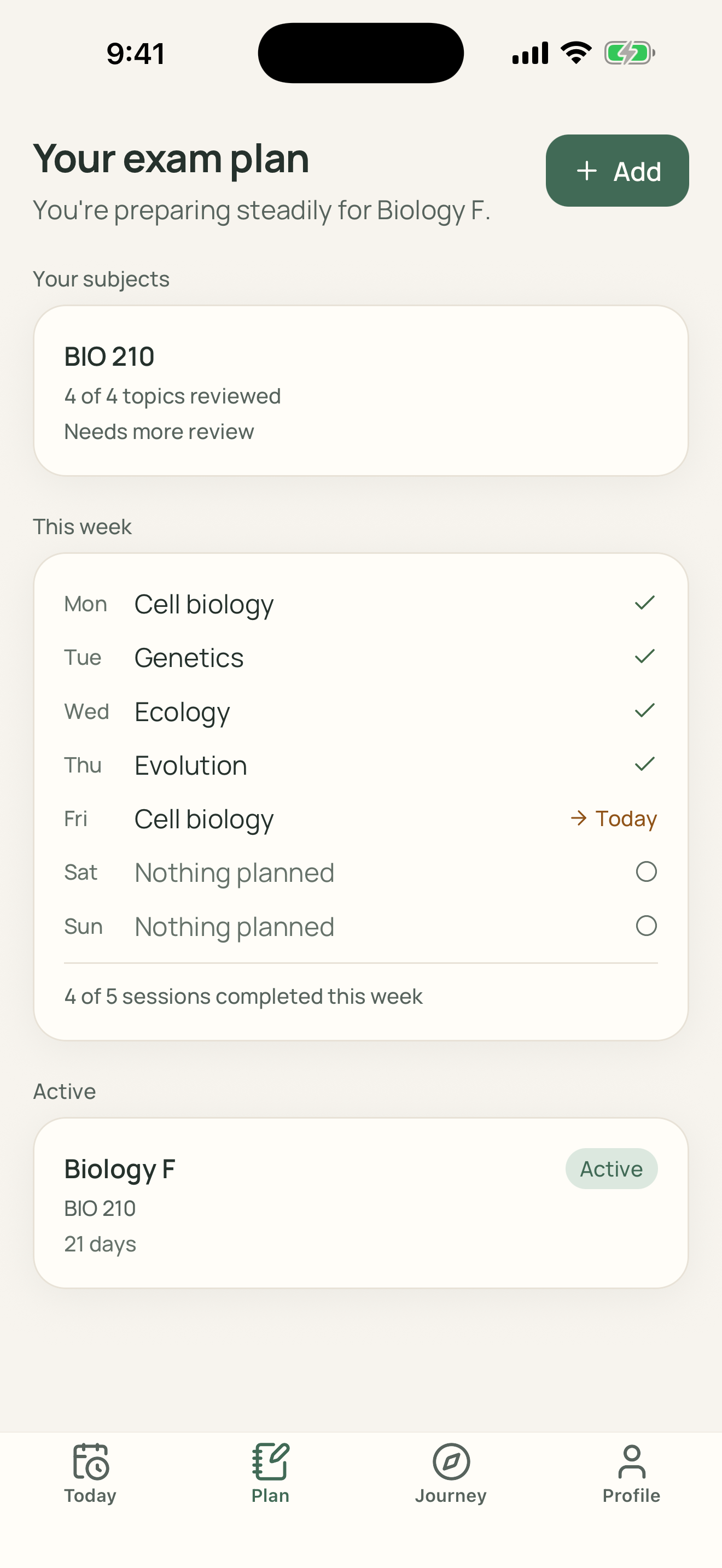Click the Monday Cell biology checkmark
722x1568 pixels.
pyautogui.click(x=645, y=602)
